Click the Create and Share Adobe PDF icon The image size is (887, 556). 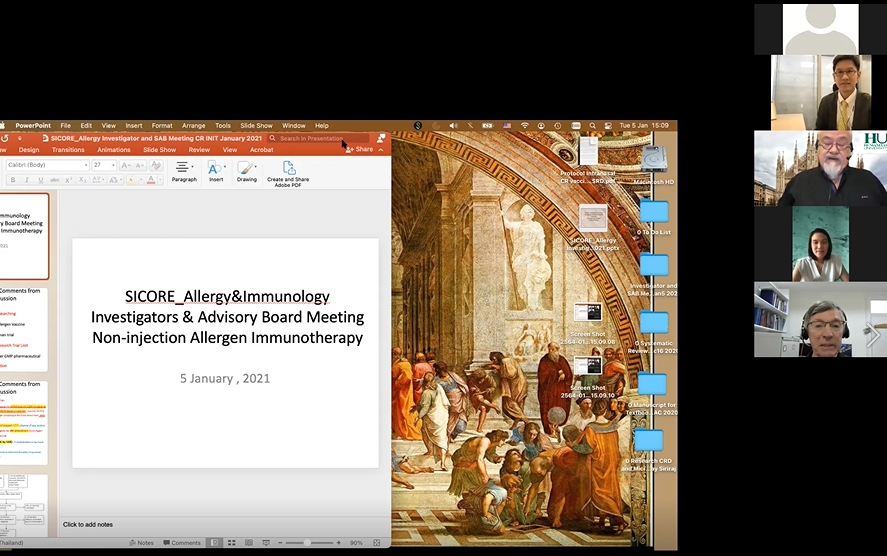(x=288, y=168)
